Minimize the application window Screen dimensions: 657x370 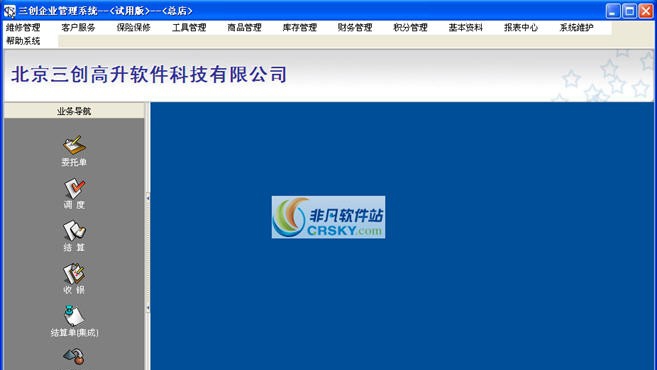pos(613,11)
